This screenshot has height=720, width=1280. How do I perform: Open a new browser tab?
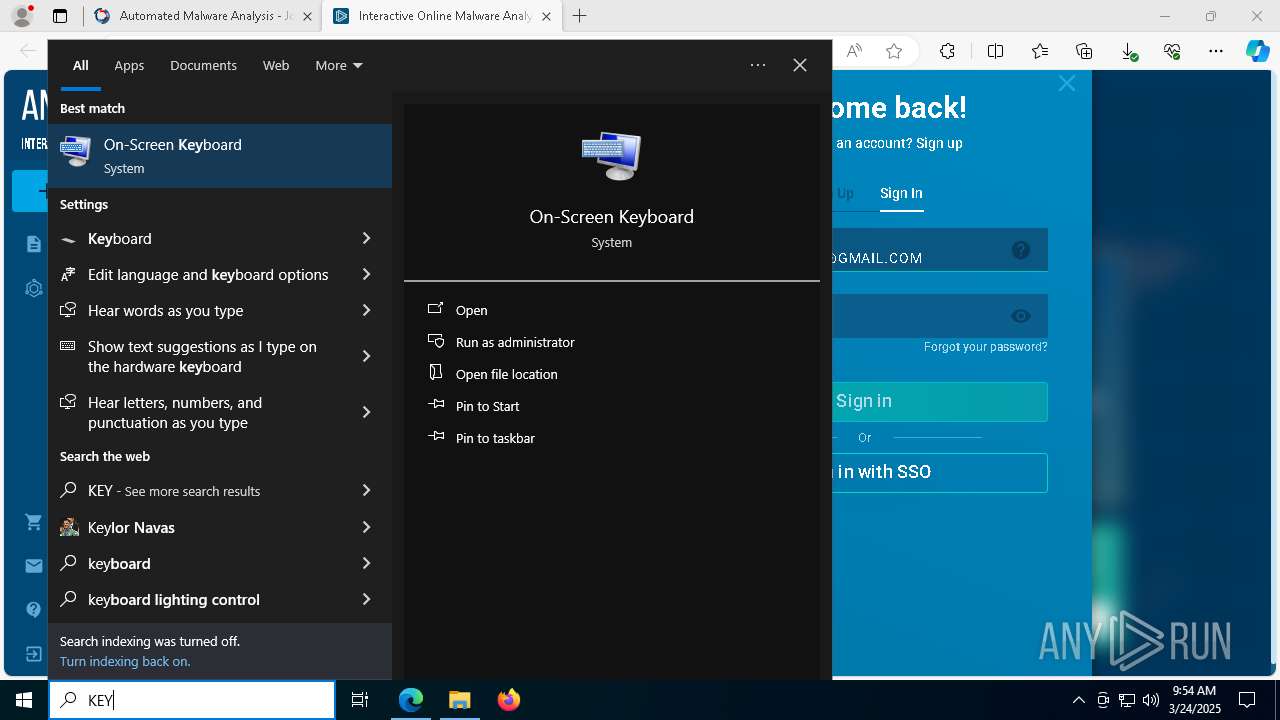coord(580,16)
